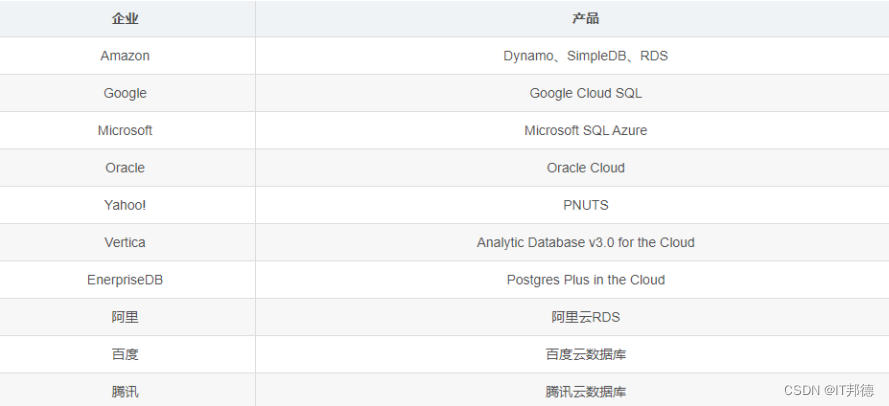
Task: Select the Oracle Cloud product cell
Action: pos(585,168)
